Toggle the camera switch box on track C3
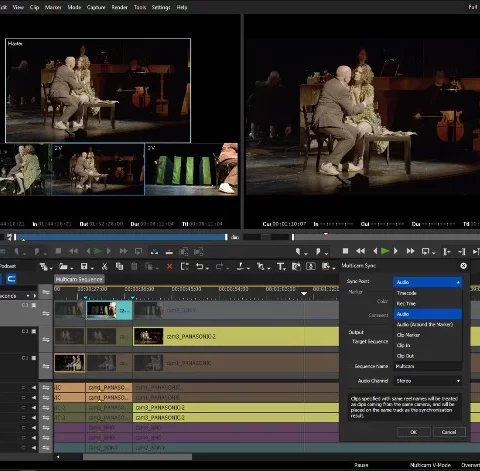 (x=34, y=305)
